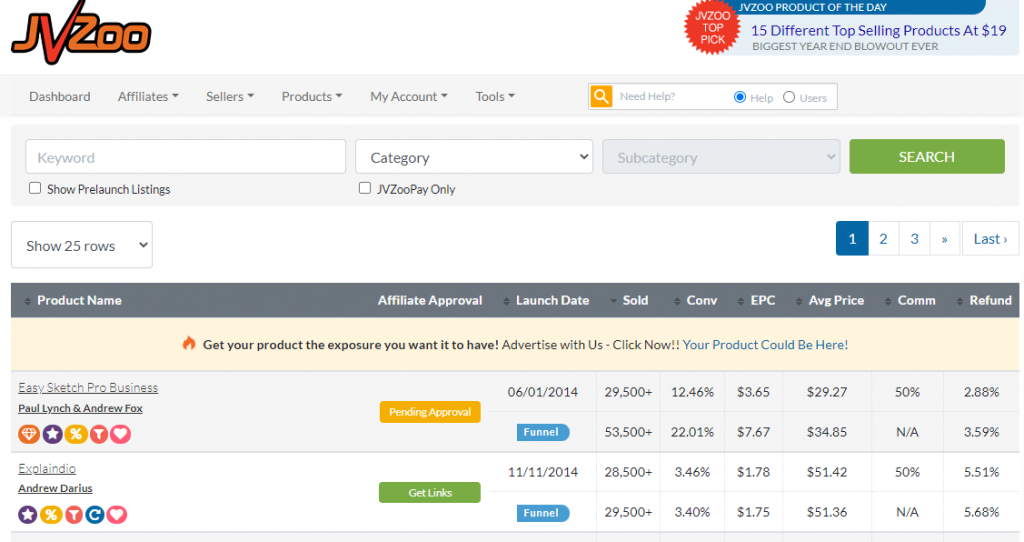This screenshot has height=542, width=1024.
Task: Go to results page 2
Action: click(883, 238)
